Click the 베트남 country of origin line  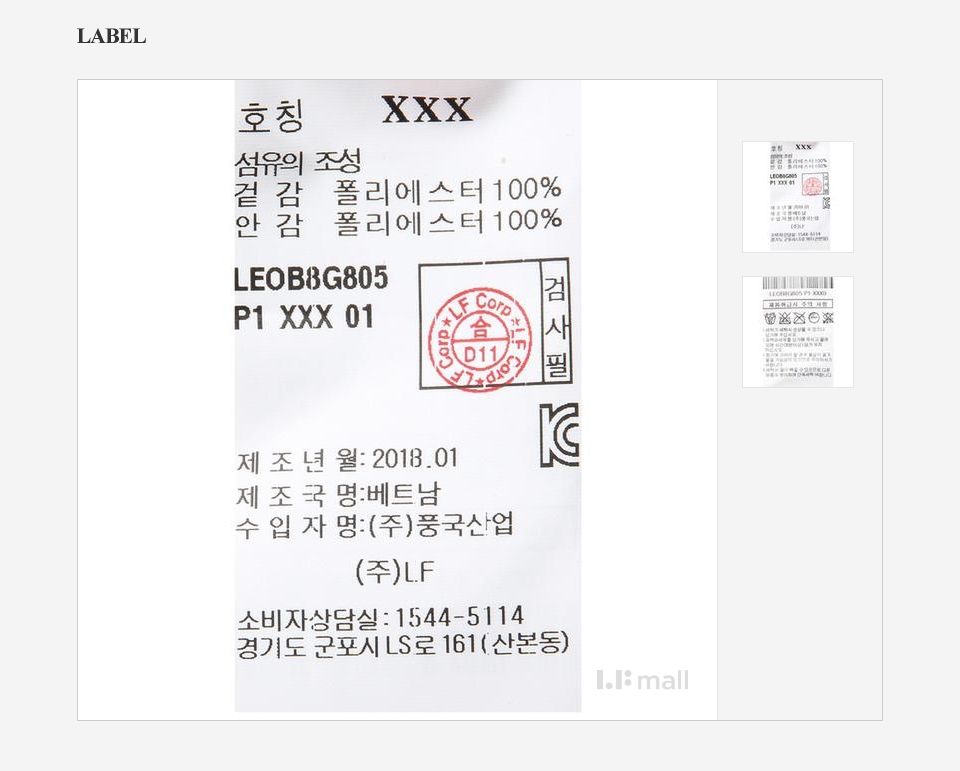pos(339,495)
